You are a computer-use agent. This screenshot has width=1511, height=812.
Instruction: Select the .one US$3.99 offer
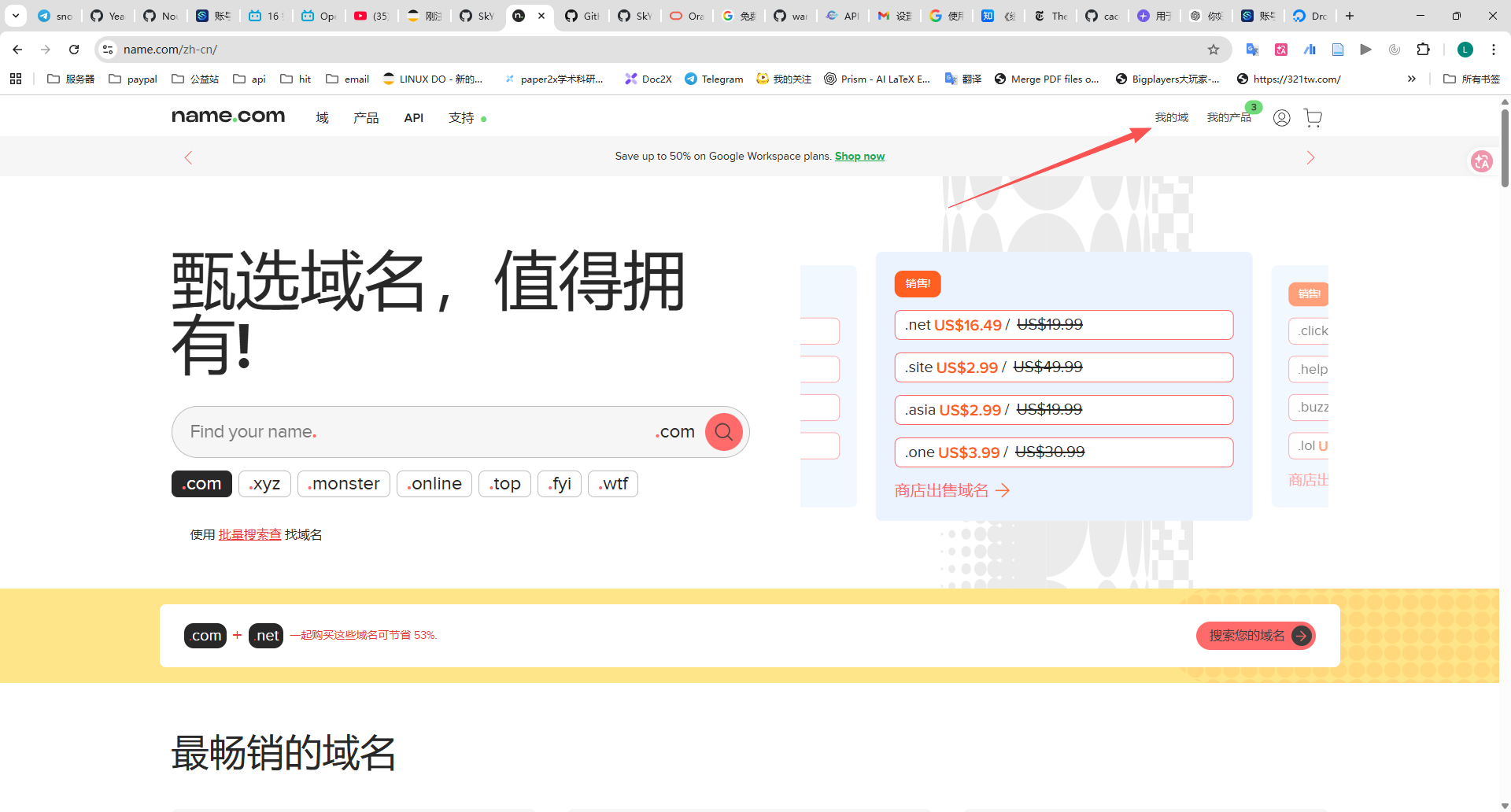[x=1064, y=452]
